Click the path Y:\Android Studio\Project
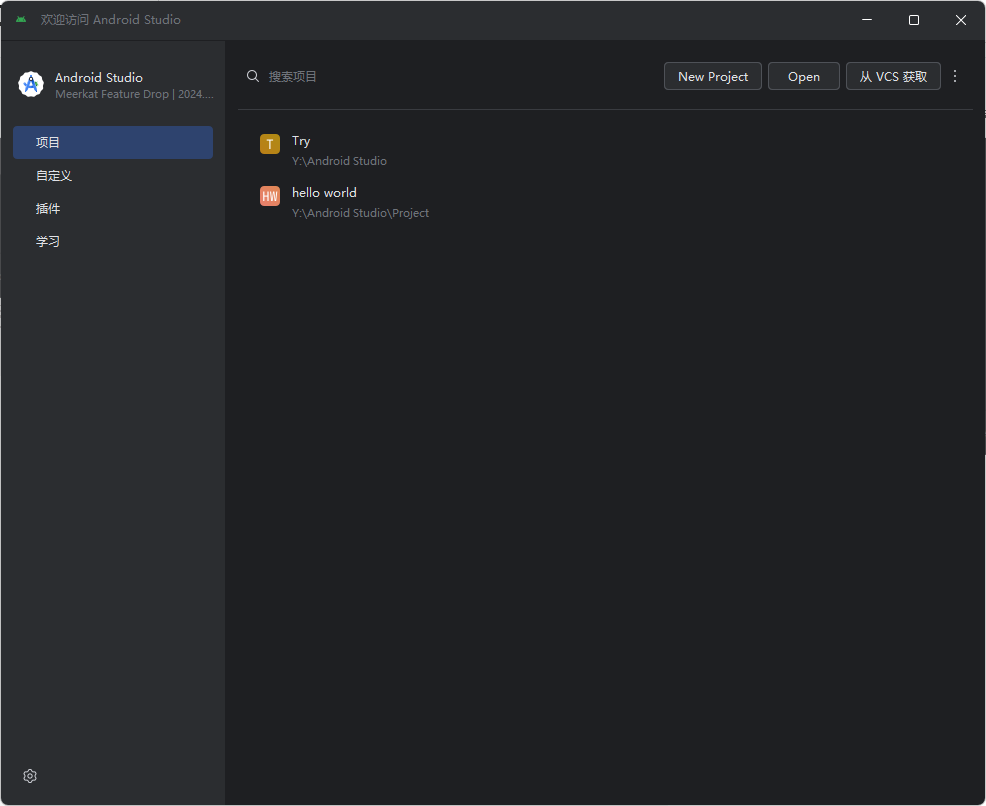This screenshot has height=806, width=986. (360, 213)
